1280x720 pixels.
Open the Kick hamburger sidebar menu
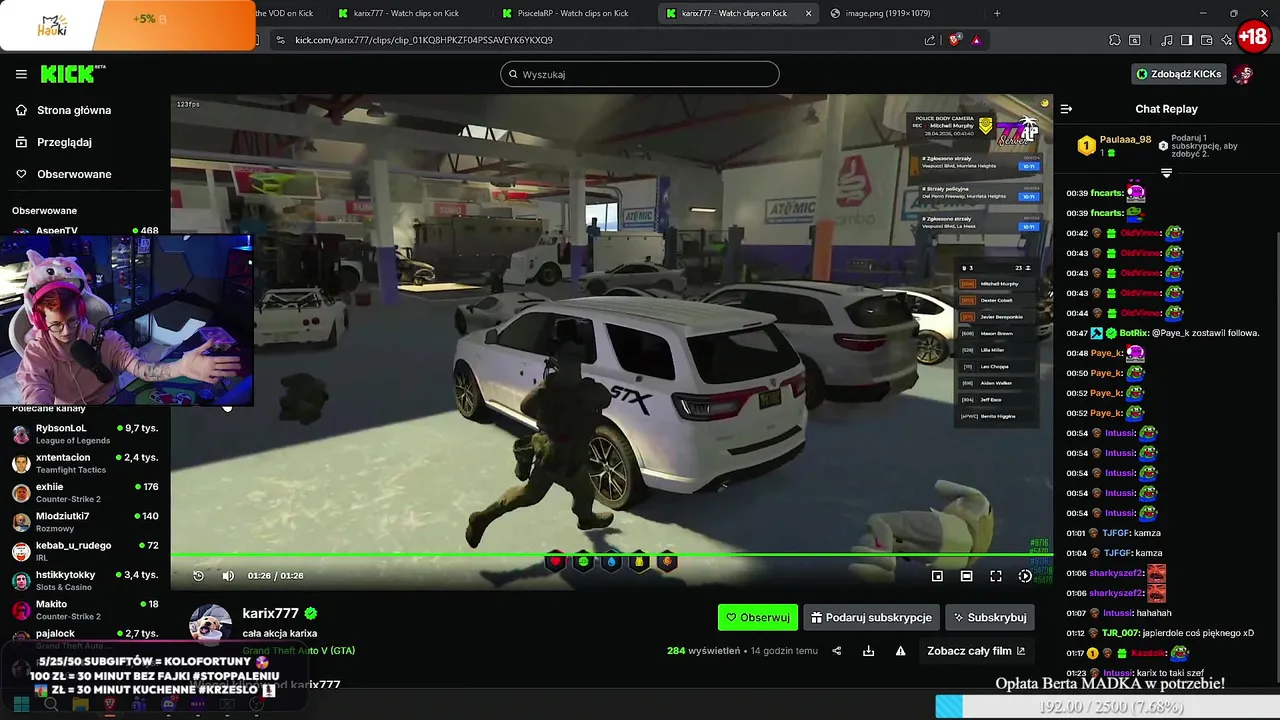pos(21,74)
